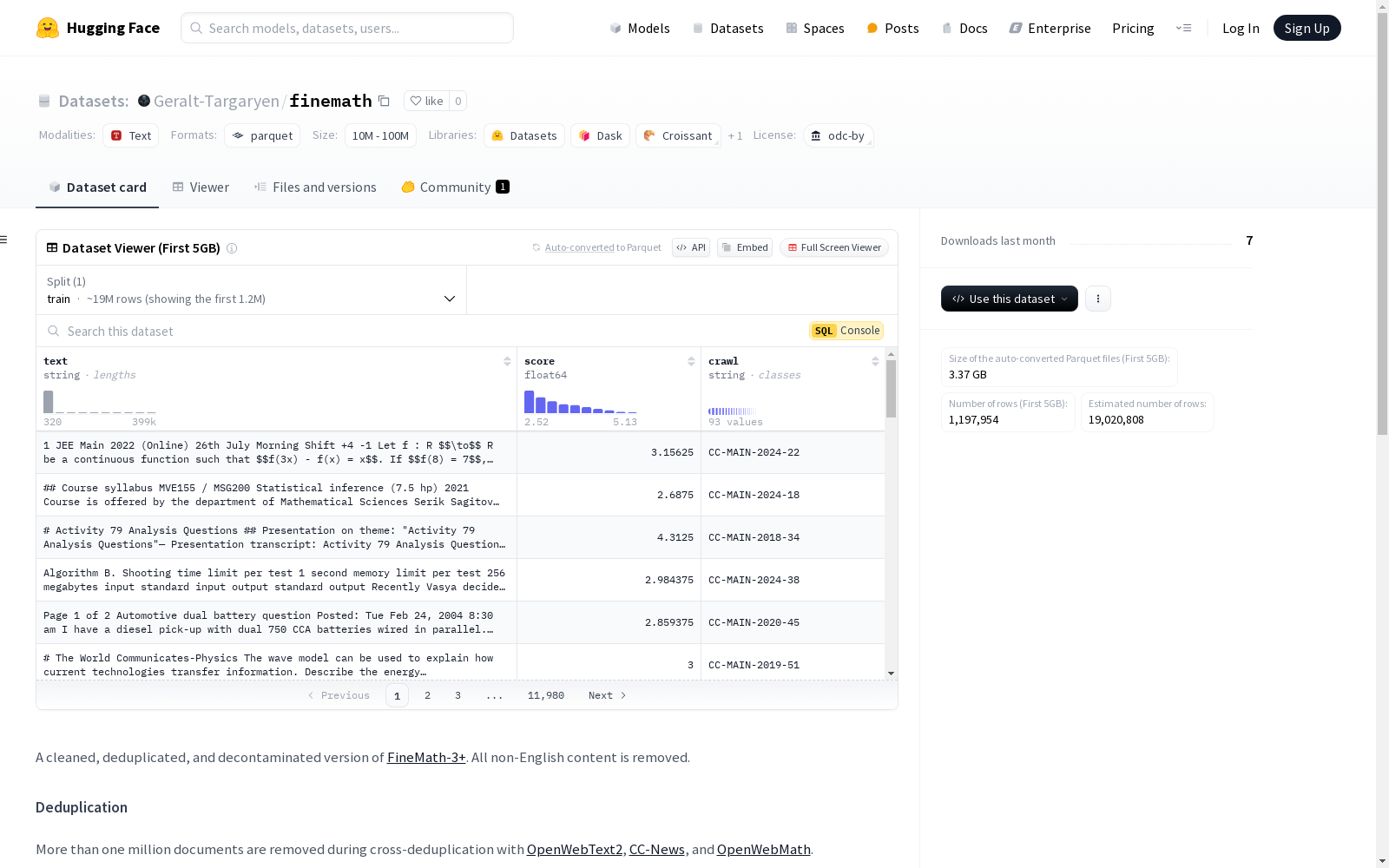This screenshot has height=868, width=1389.
Task: Jump to last page 11,980
Action: (x=546, y=695)
